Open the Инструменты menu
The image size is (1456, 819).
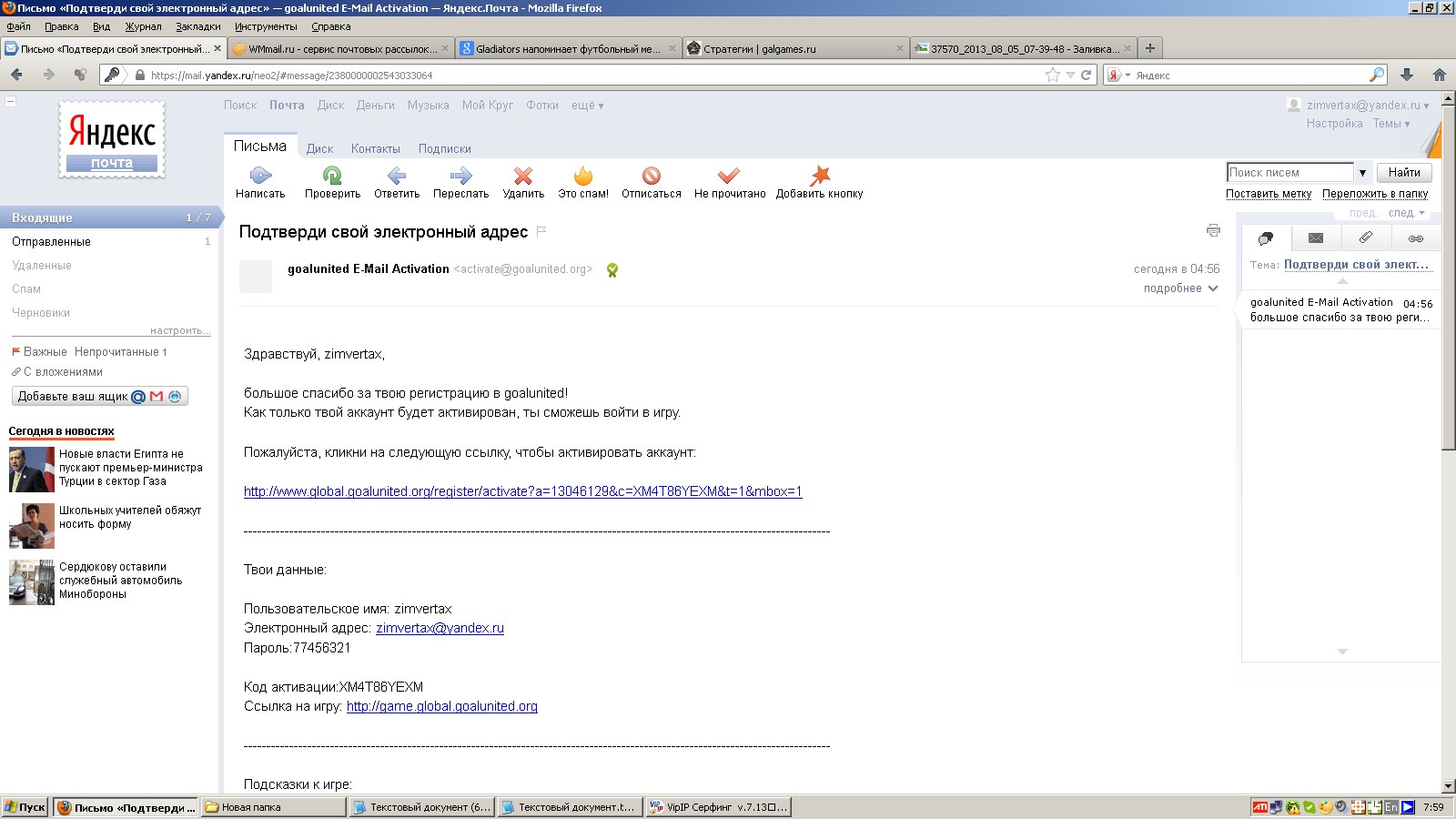point(266,26)
